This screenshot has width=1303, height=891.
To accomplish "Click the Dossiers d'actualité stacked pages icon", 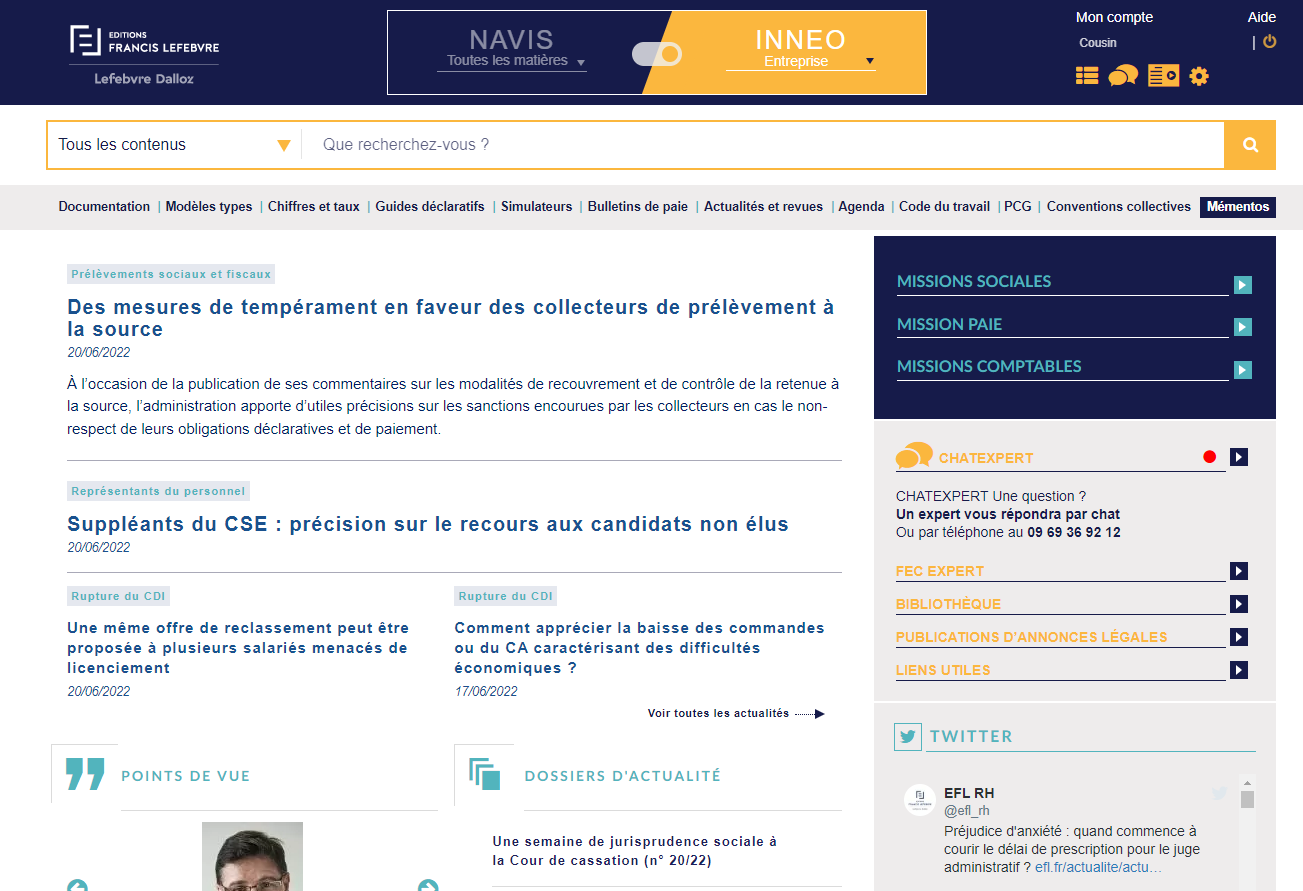I will 484,775.
